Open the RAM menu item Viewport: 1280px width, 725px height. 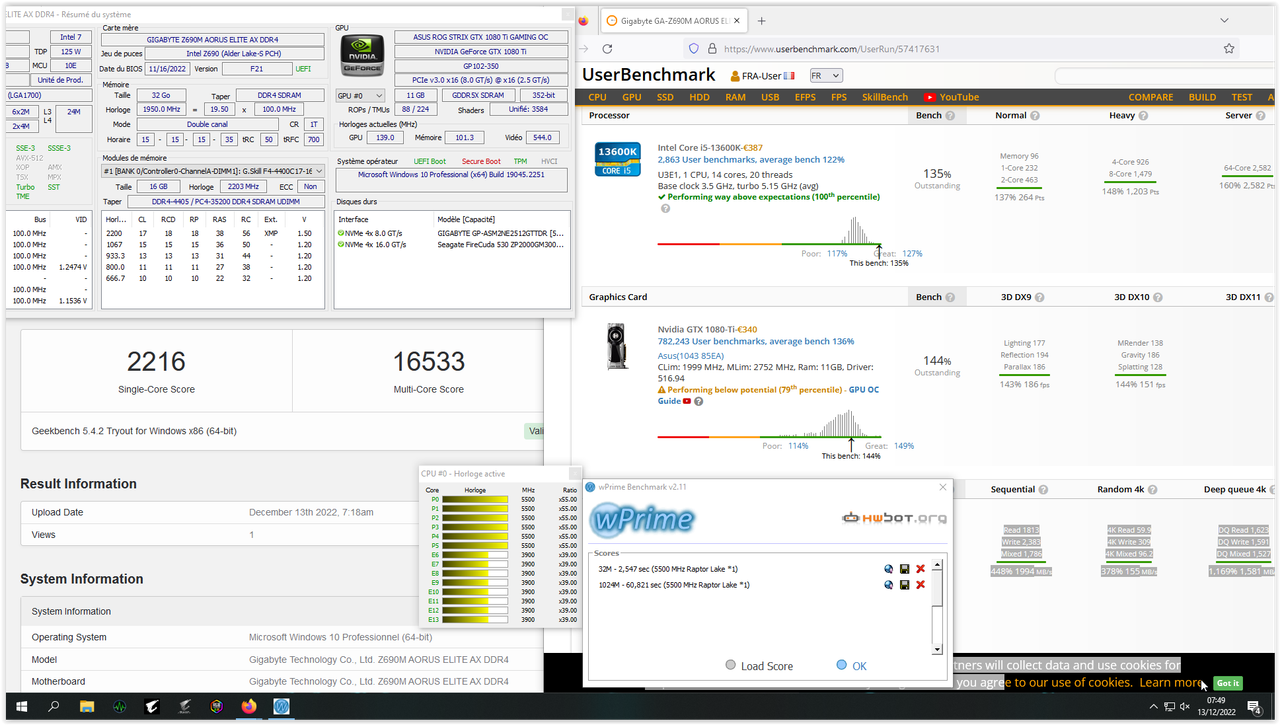pyautogui.click(x=735, y=97)
